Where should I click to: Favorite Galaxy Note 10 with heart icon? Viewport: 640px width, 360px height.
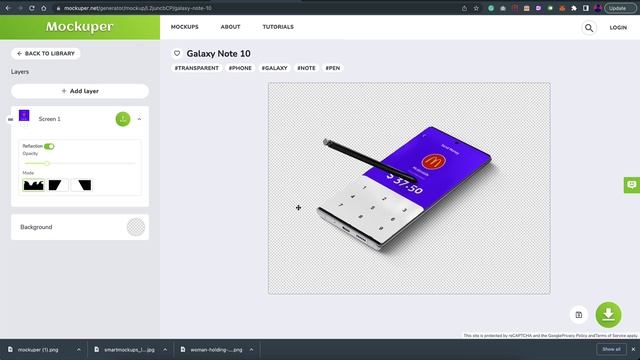point(177,53)
